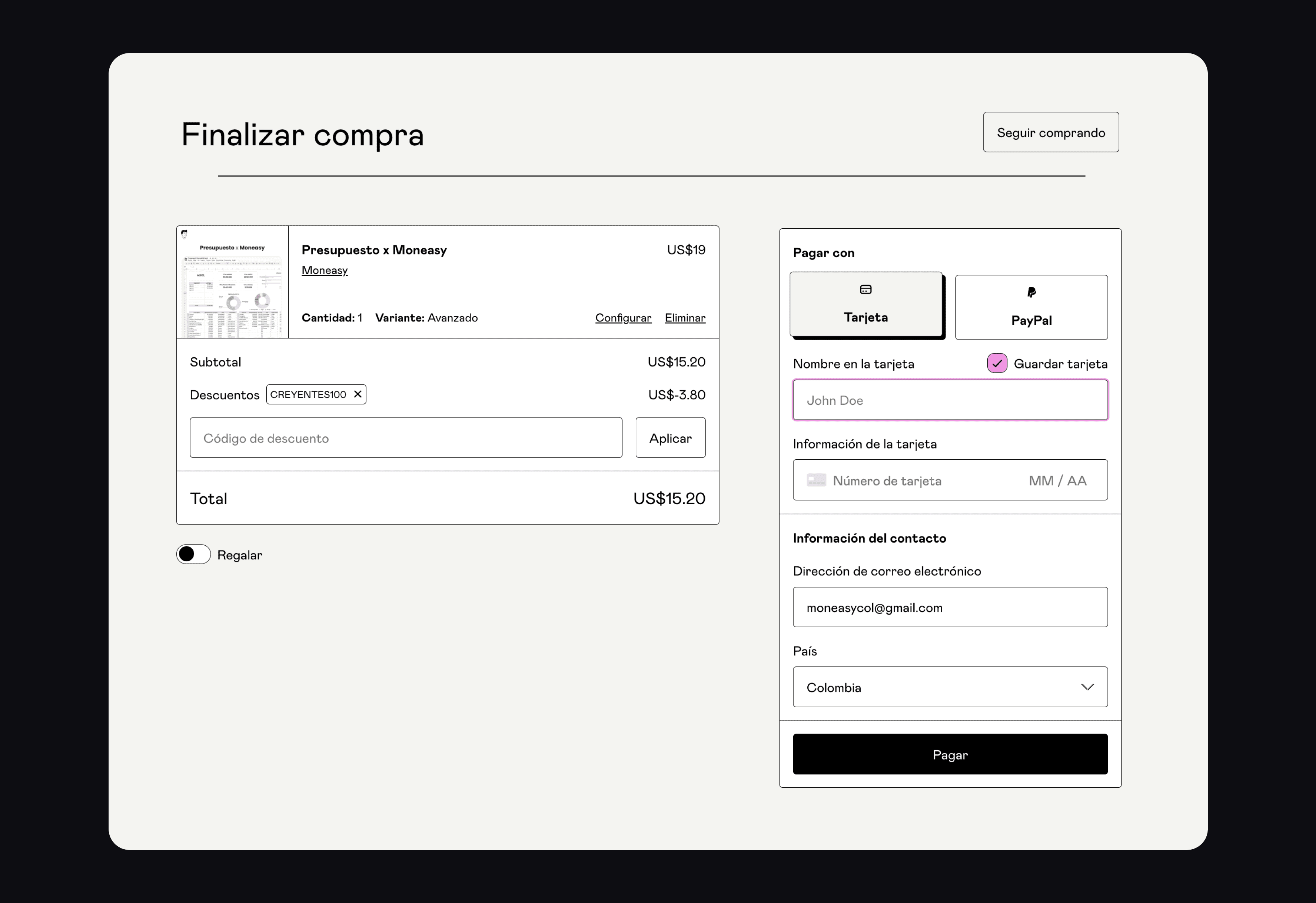
Task: Open the Configurar link
Action: pyautogui.click(x=623, y=318)
